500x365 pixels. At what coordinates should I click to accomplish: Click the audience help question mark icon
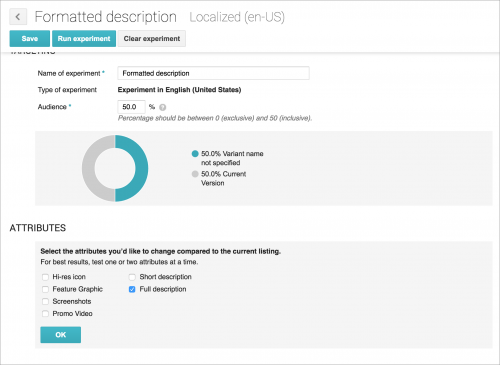(x=162, y=107)
